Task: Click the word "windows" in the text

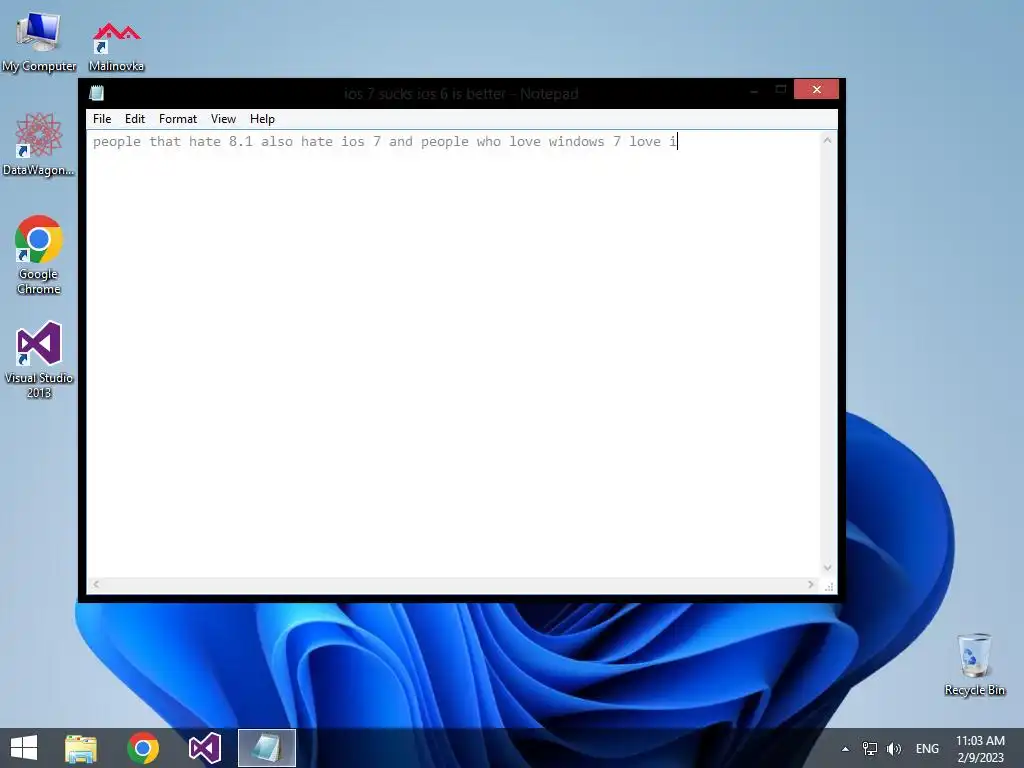Action: pyautogui.click(x=577, y=142)
